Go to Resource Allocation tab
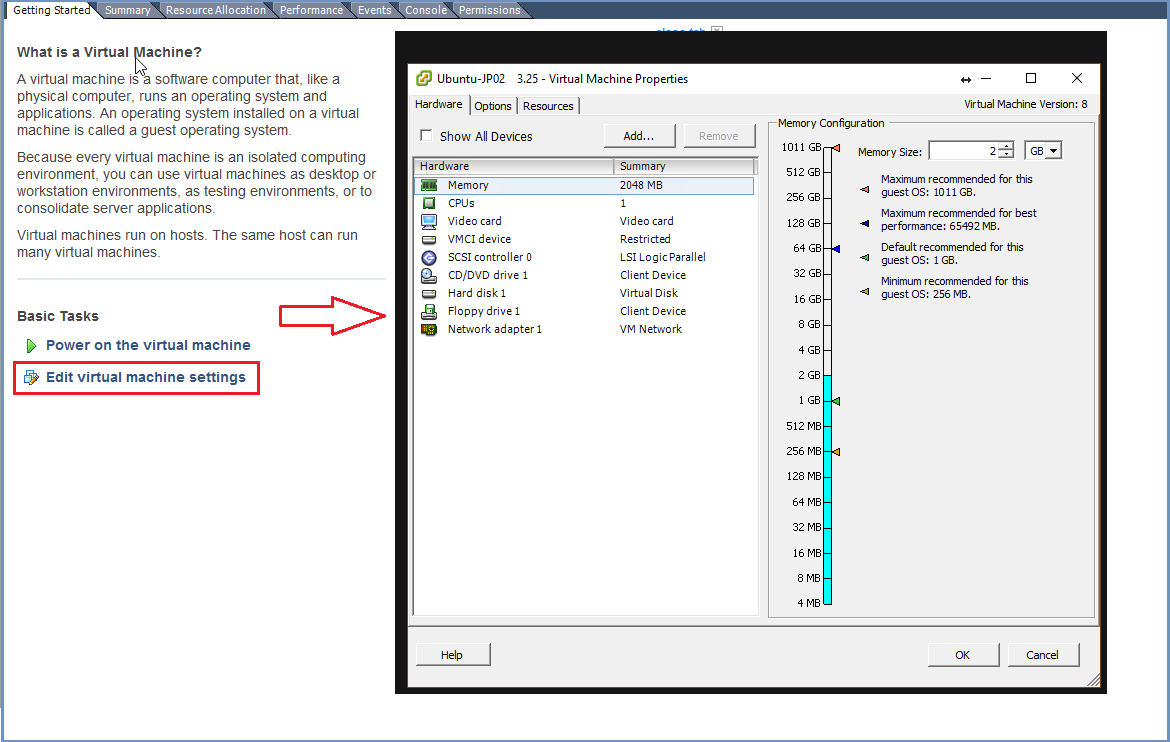Image resolution: width=1170 pixels, height=742 pixels. pyautogui.click(x=216, y=10)
